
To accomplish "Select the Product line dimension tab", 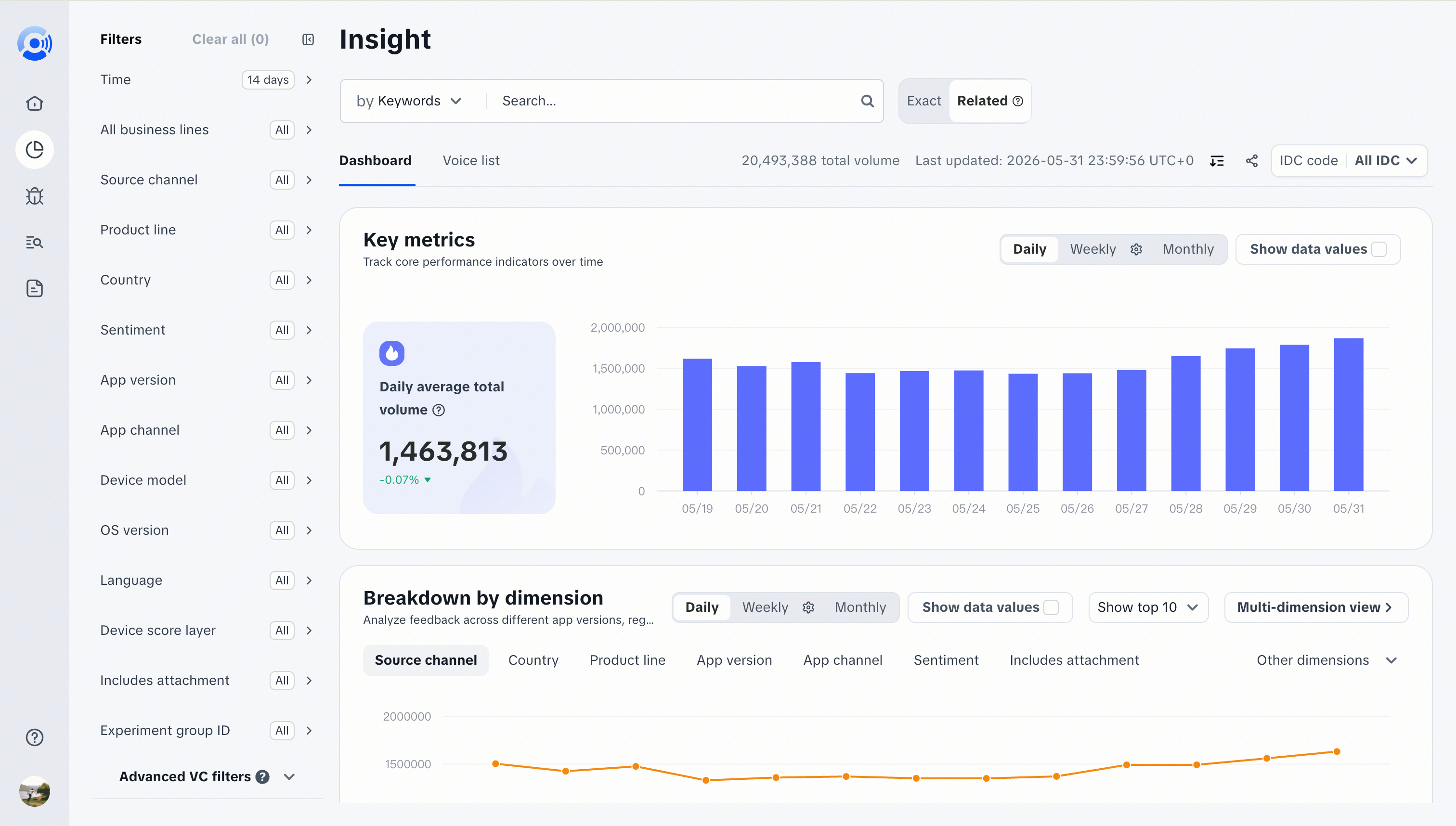I will (x=627, y=660).
